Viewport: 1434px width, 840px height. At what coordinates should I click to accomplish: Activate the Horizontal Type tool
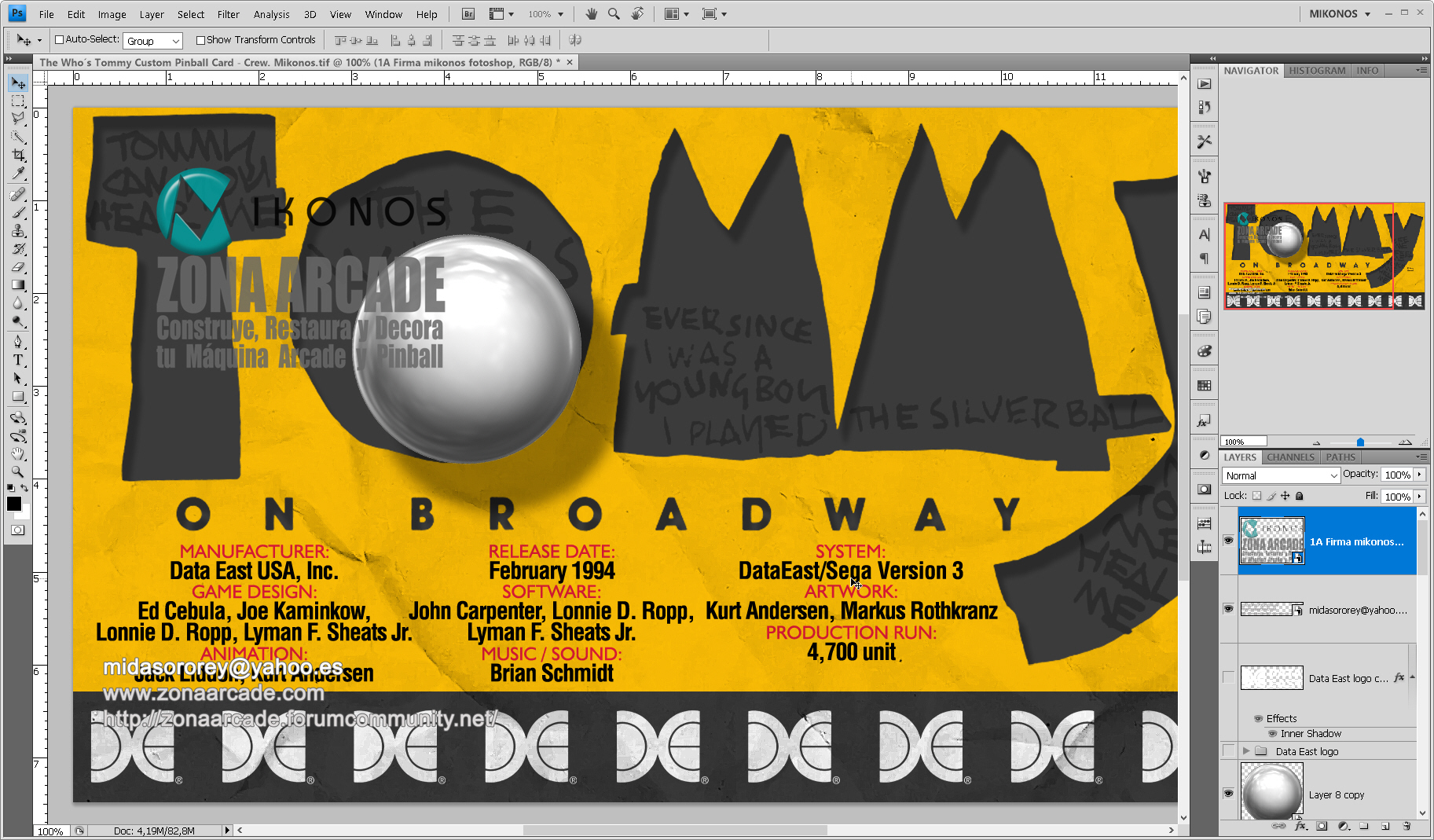pos(18,360)
